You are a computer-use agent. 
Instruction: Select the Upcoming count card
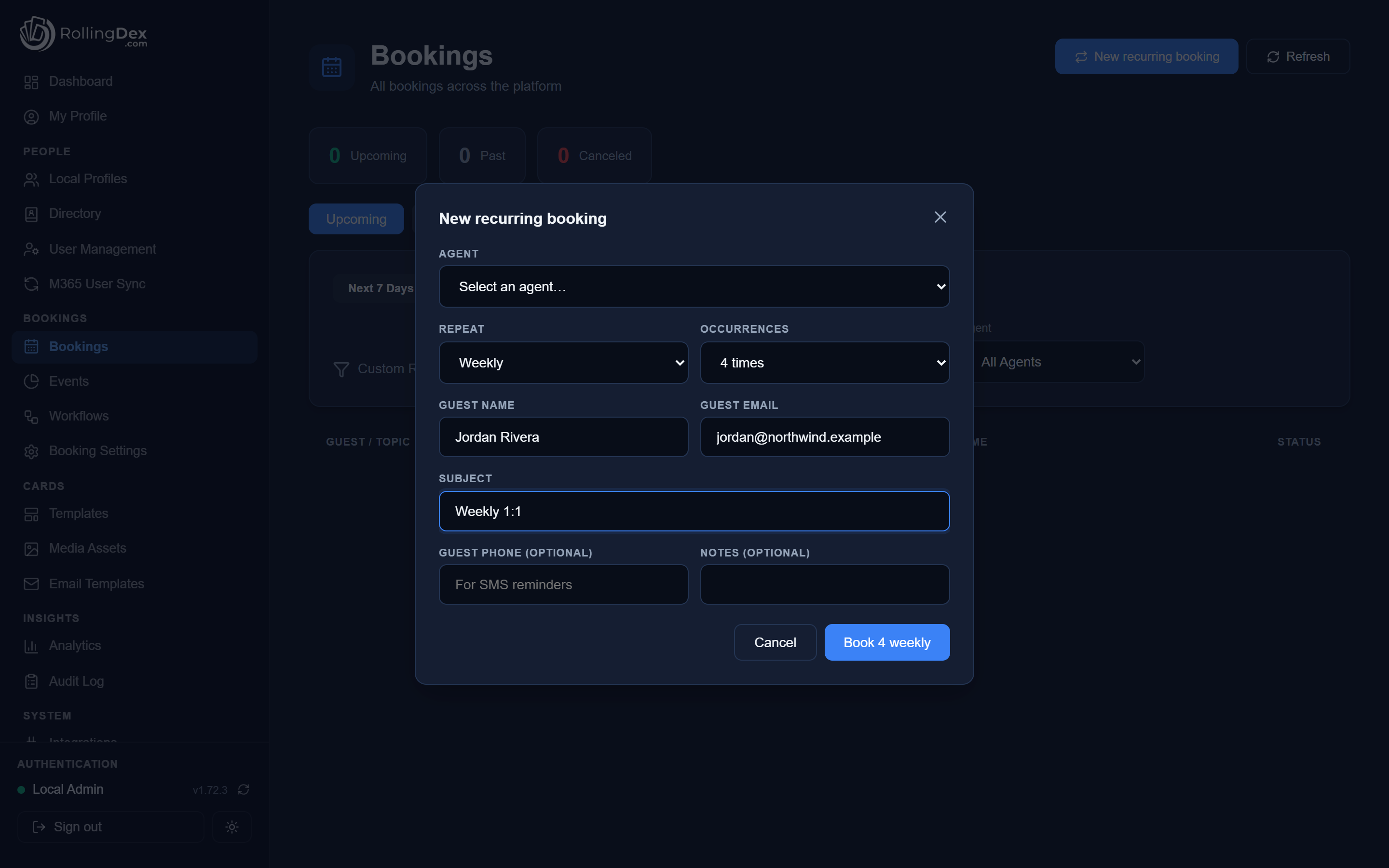[x=368, y=156]
